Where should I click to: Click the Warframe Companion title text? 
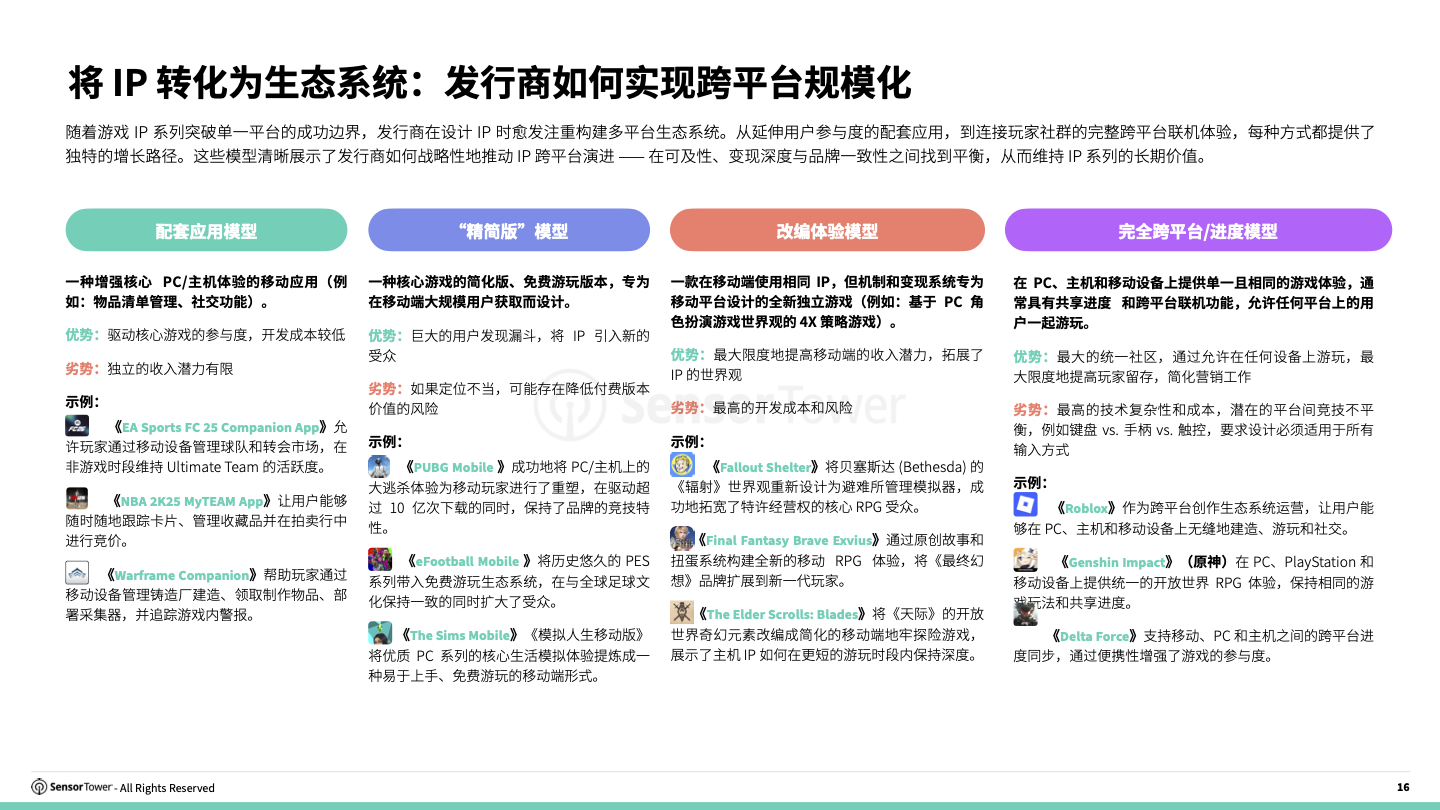tap(182, 575)
